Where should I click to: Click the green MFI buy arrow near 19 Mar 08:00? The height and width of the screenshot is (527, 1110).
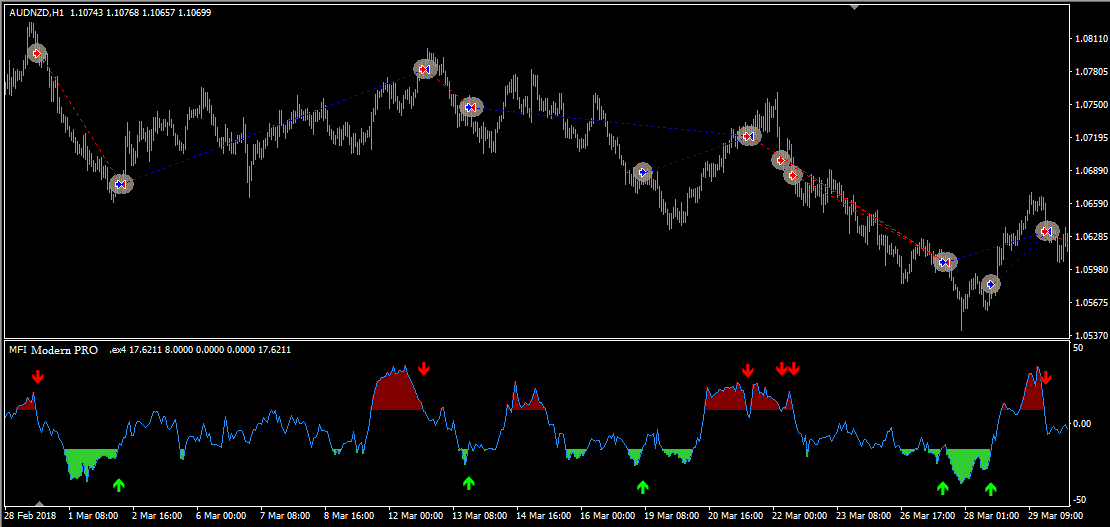click(642, 487)
